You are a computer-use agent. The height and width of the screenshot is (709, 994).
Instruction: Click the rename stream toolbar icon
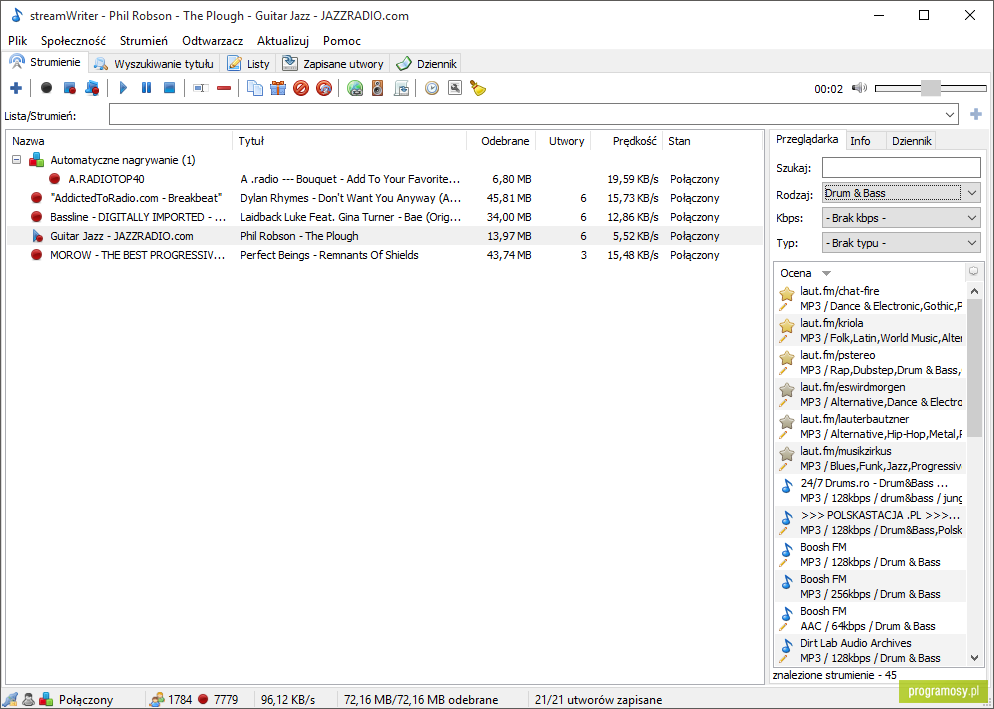pos(201,88)
